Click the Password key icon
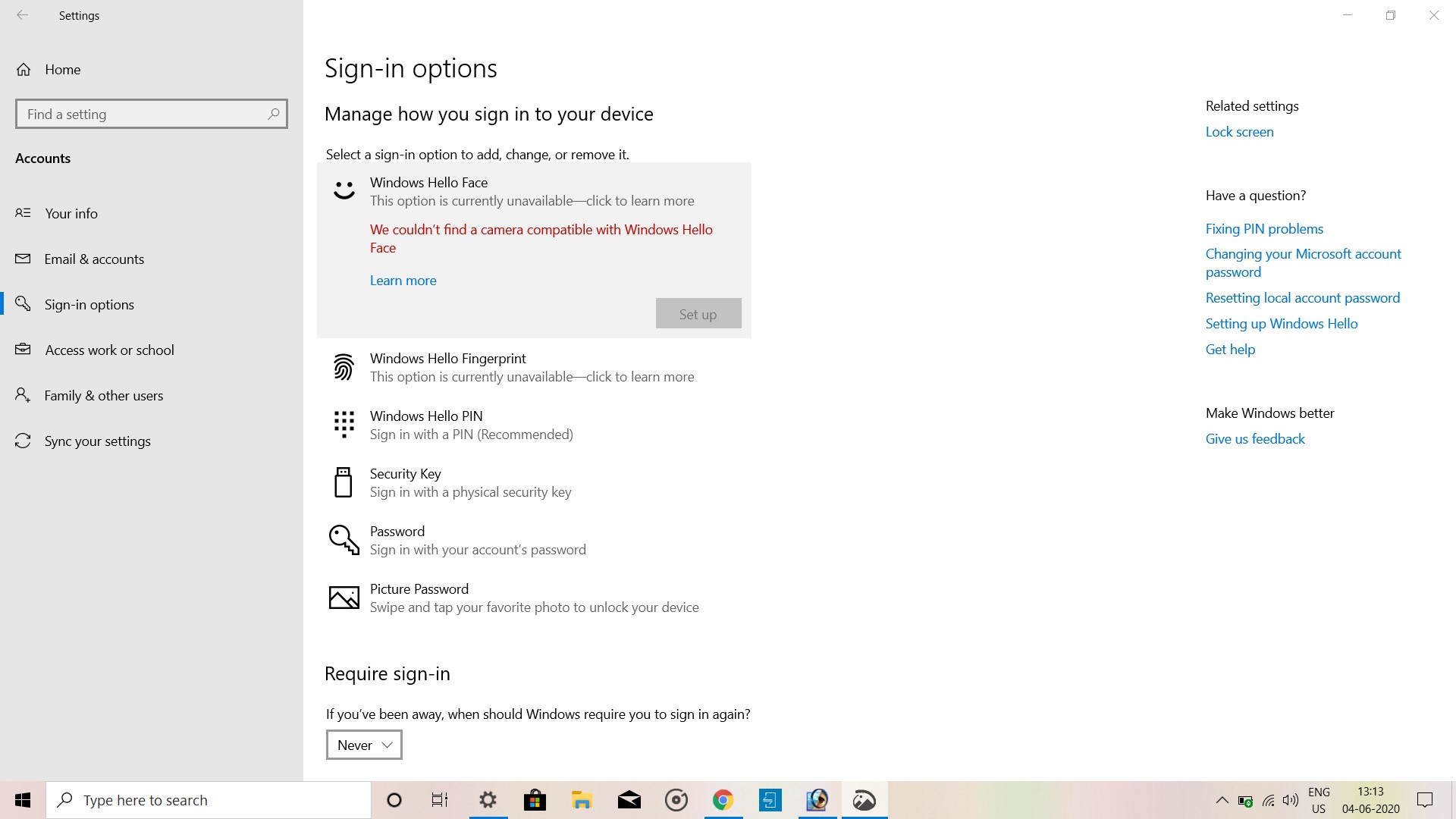This screenshot has width=1456, height=819. (344, 540)
